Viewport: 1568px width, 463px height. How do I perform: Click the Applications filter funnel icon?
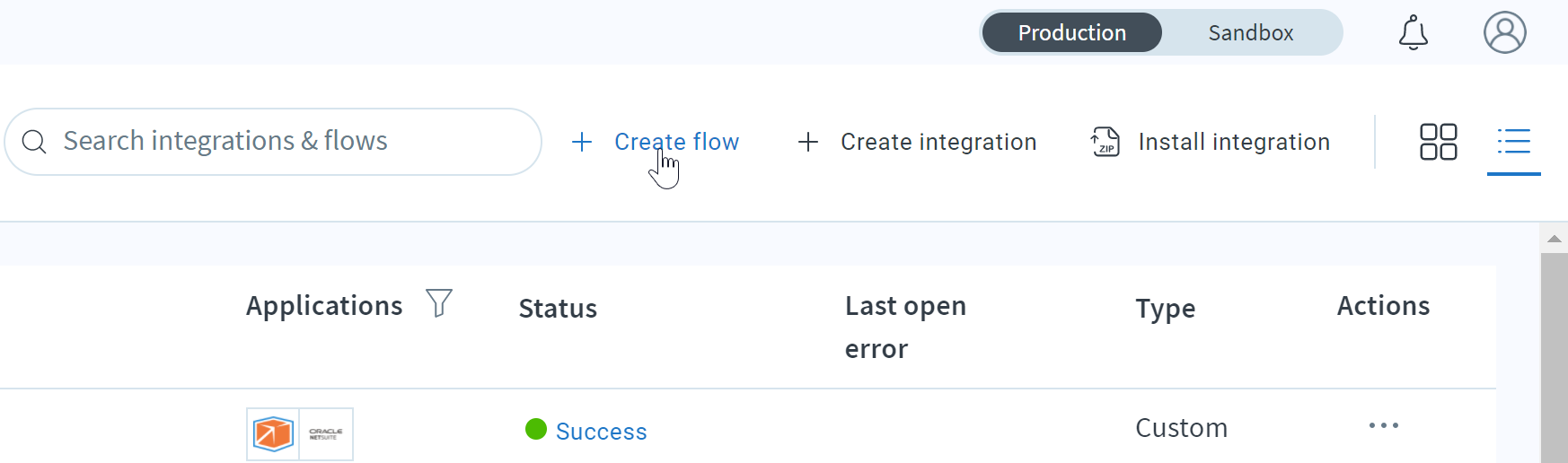pos(438,303)
